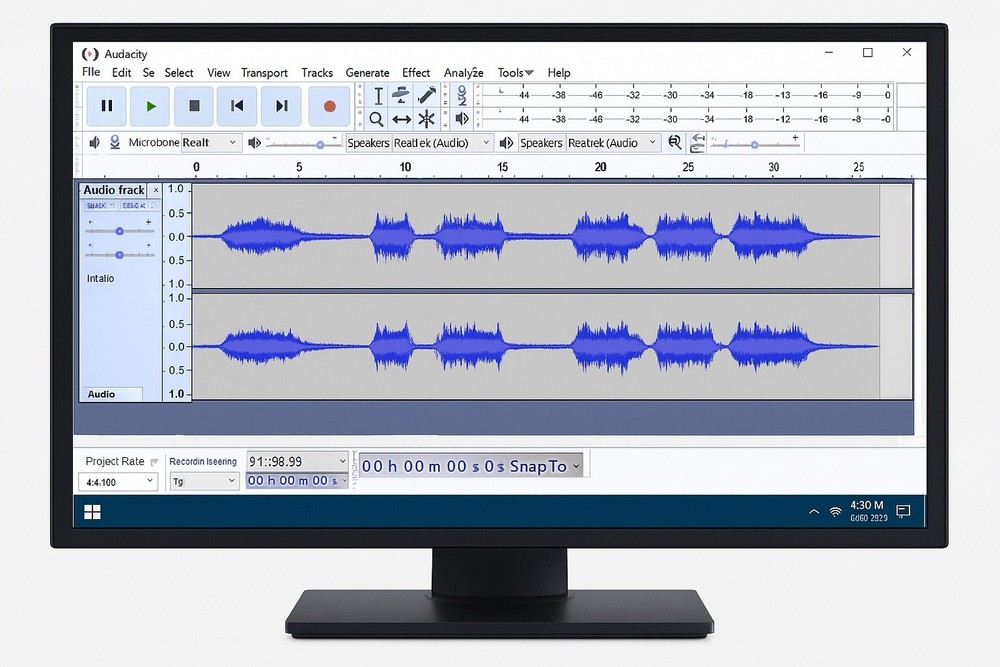Click the zoom magnifier icon after Reatrek dropdown
1000x667 pixels.
point(675,142)
